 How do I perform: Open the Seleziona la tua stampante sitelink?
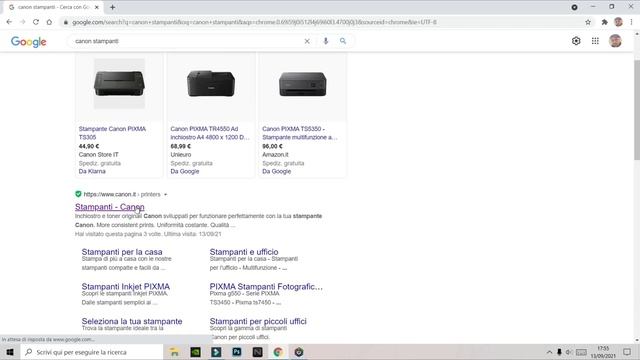point(132,321)
